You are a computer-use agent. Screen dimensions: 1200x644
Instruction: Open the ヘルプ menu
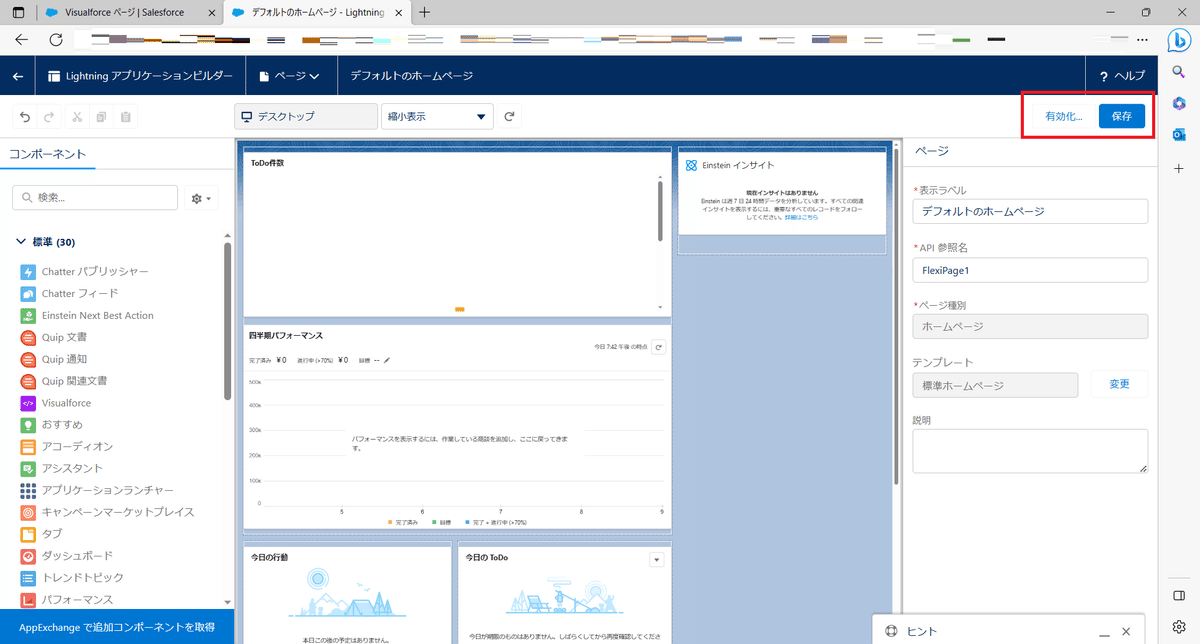(1123, 76)
